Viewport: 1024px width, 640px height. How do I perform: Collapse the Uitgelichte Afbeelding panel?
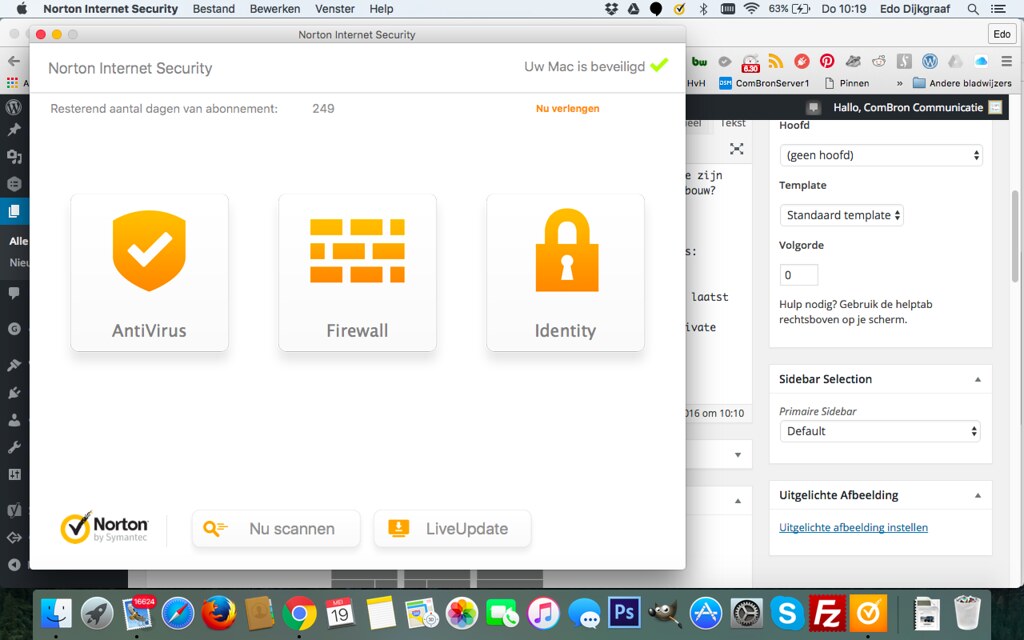[977, 495]
